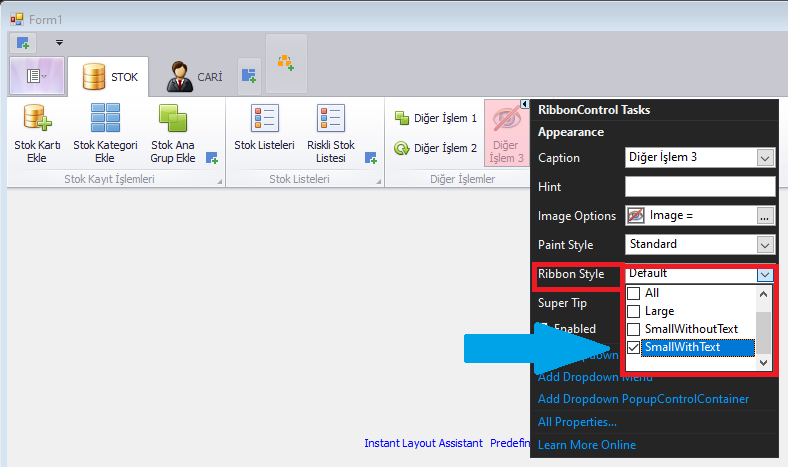This screenshot has height=467, width=788.
Task: Open Caption dropdown arrow
Action: (765, 158)
